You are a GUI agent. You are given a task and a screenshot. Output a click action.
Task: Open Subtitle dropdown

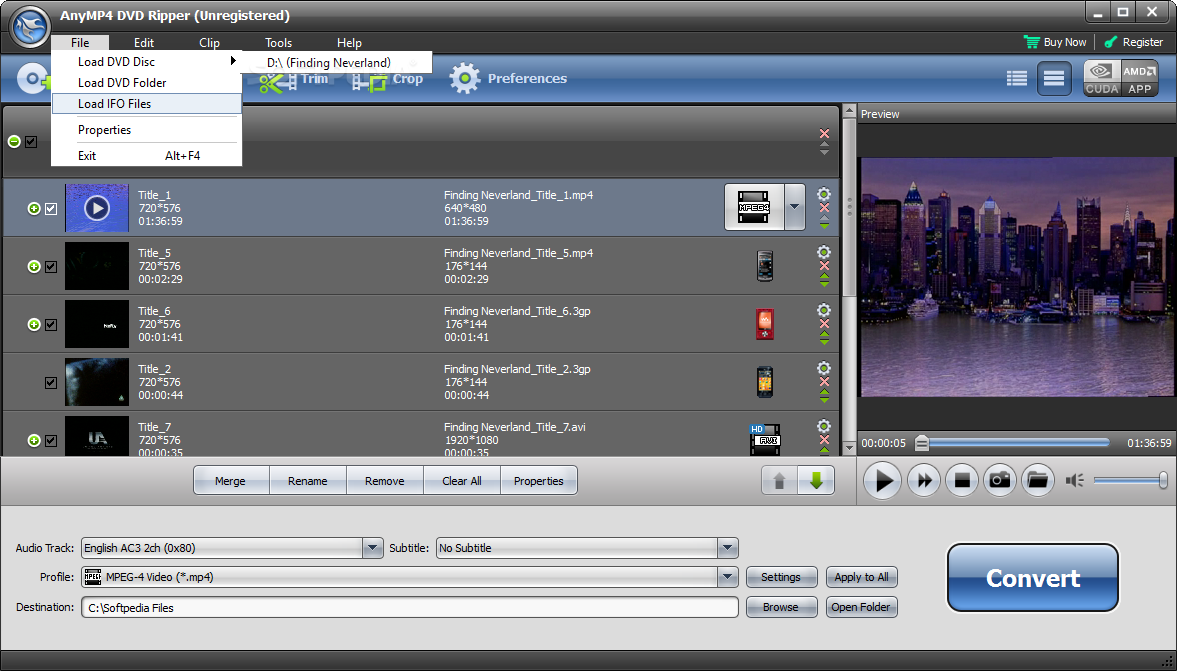[727, 548]
